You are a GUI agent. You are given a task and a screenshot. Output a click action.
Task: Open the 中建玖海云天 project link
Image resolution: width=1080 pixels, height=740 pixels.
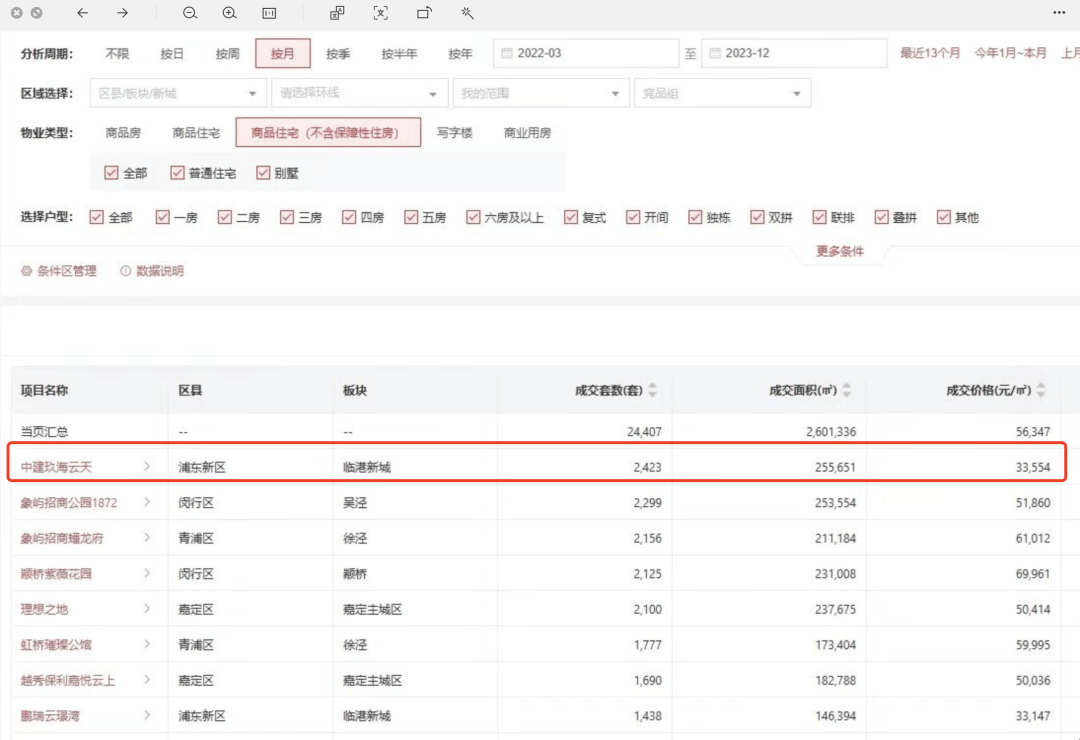tap(58, 466)
